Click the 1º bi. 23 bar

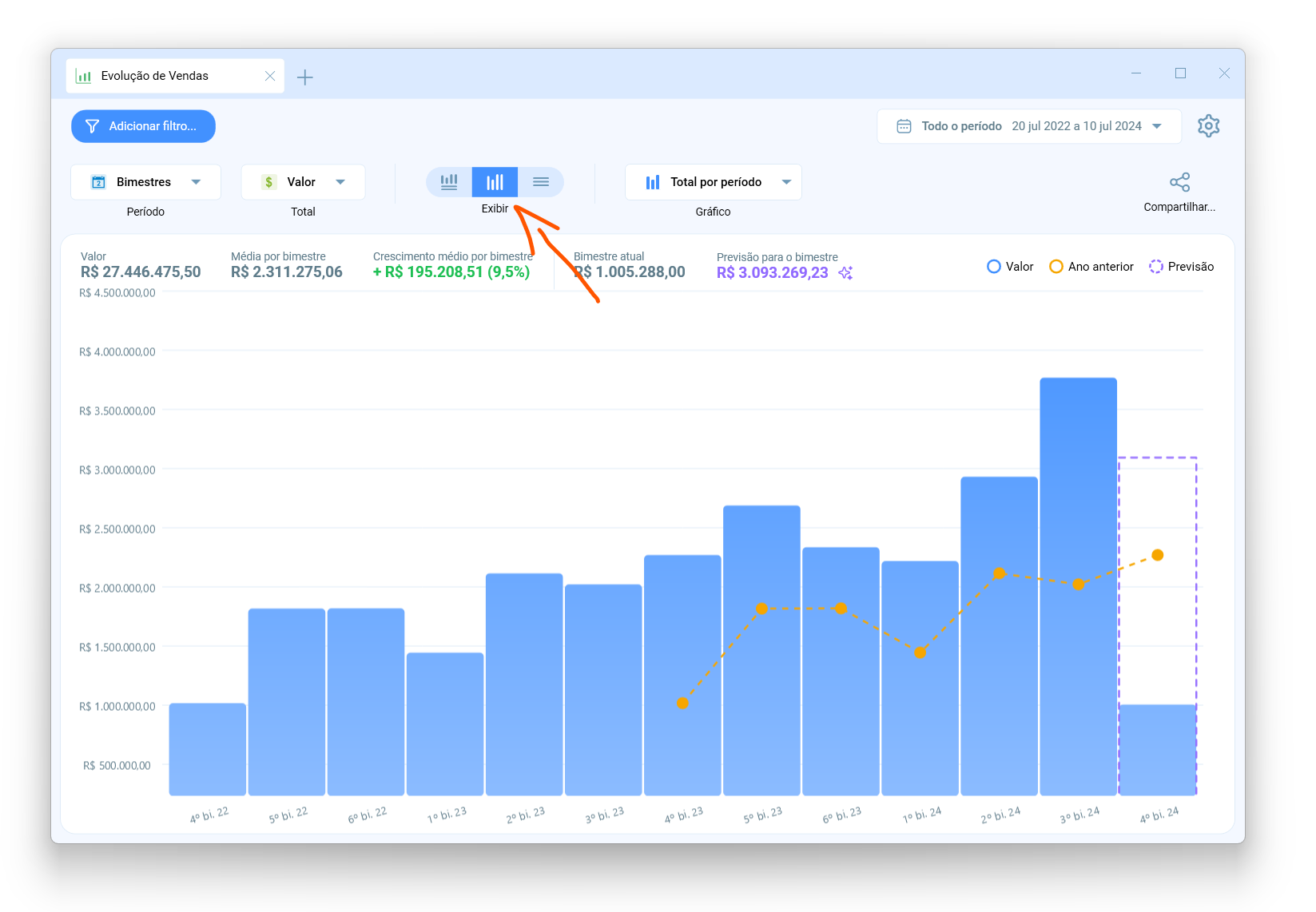point(445,724)
